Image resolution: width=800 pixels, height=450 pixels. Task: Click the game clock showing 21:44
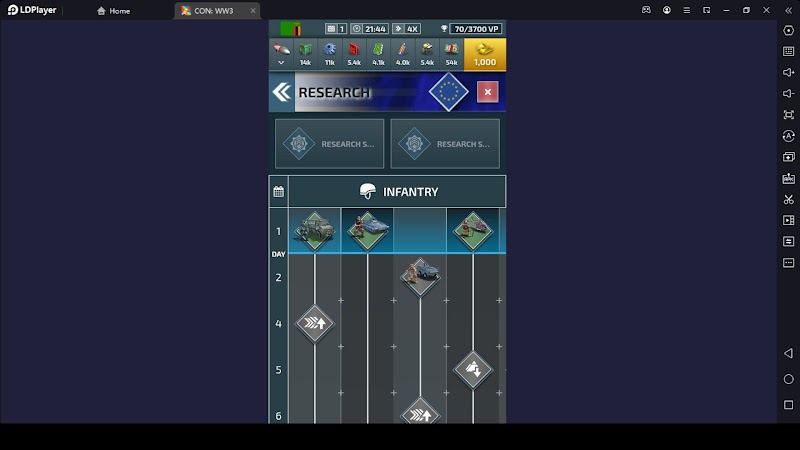point(370,29)
